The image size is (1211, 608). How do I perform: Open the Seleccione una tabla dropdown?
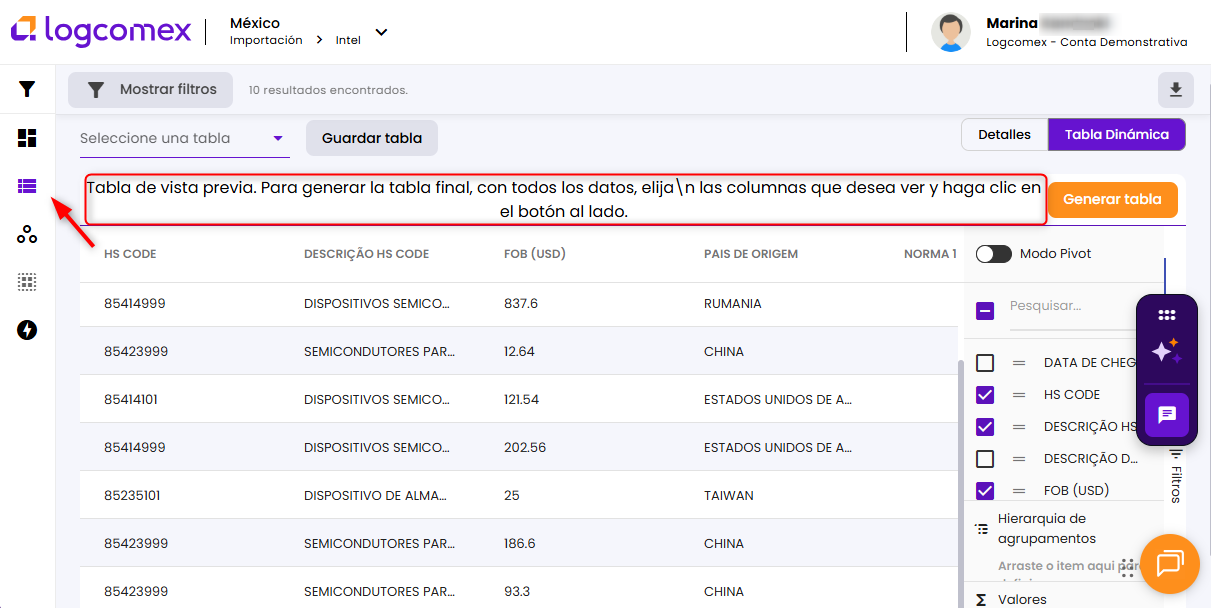(184, 139)
